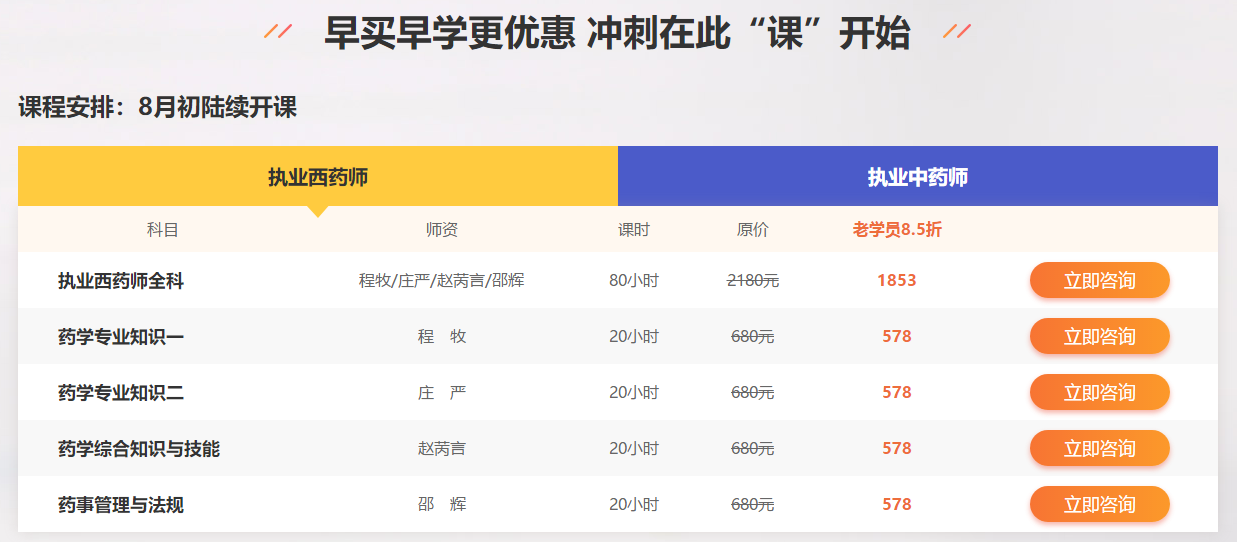Click the 老学员8.5折 column header

point(896,230)
